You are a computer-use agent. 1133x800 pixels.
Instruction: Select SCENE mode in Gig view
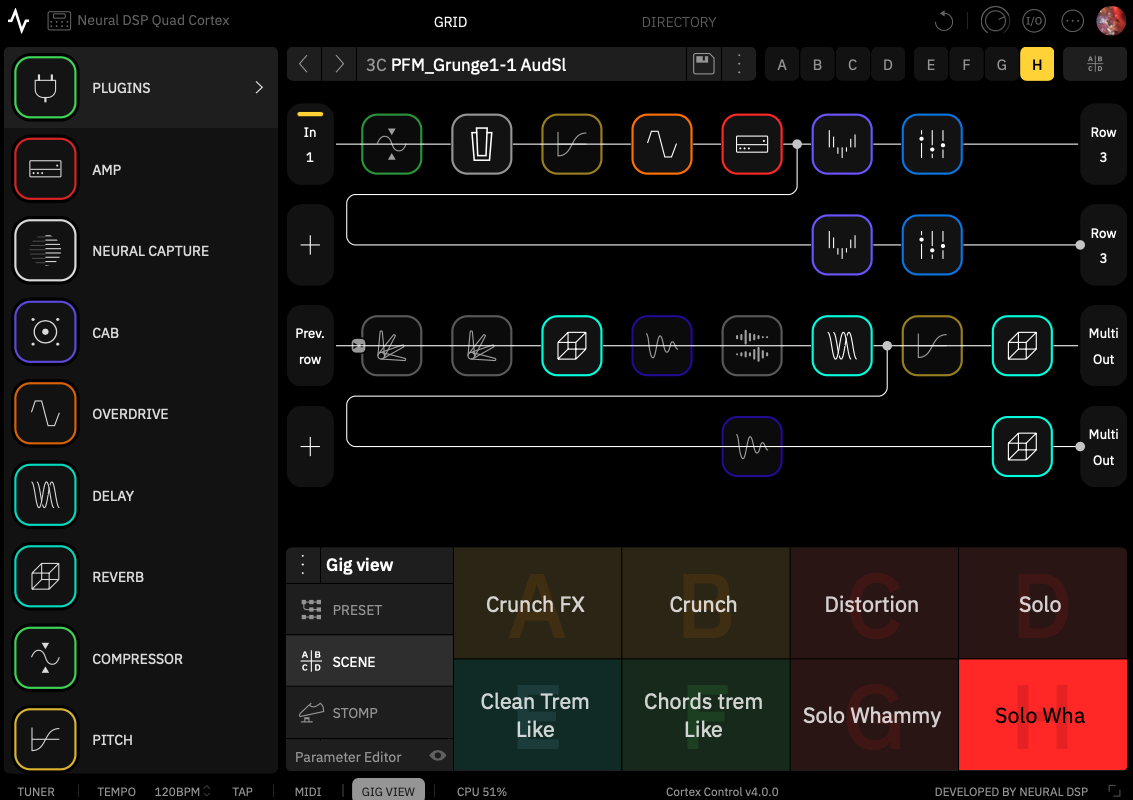pos(369,661)
